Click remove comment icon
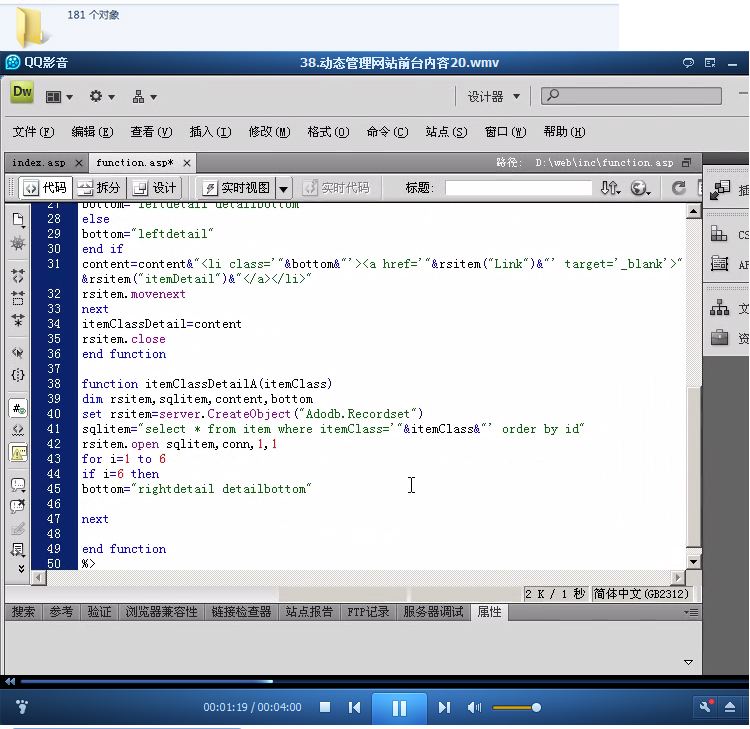Screen dimensions: 750x729 [18, 507]
